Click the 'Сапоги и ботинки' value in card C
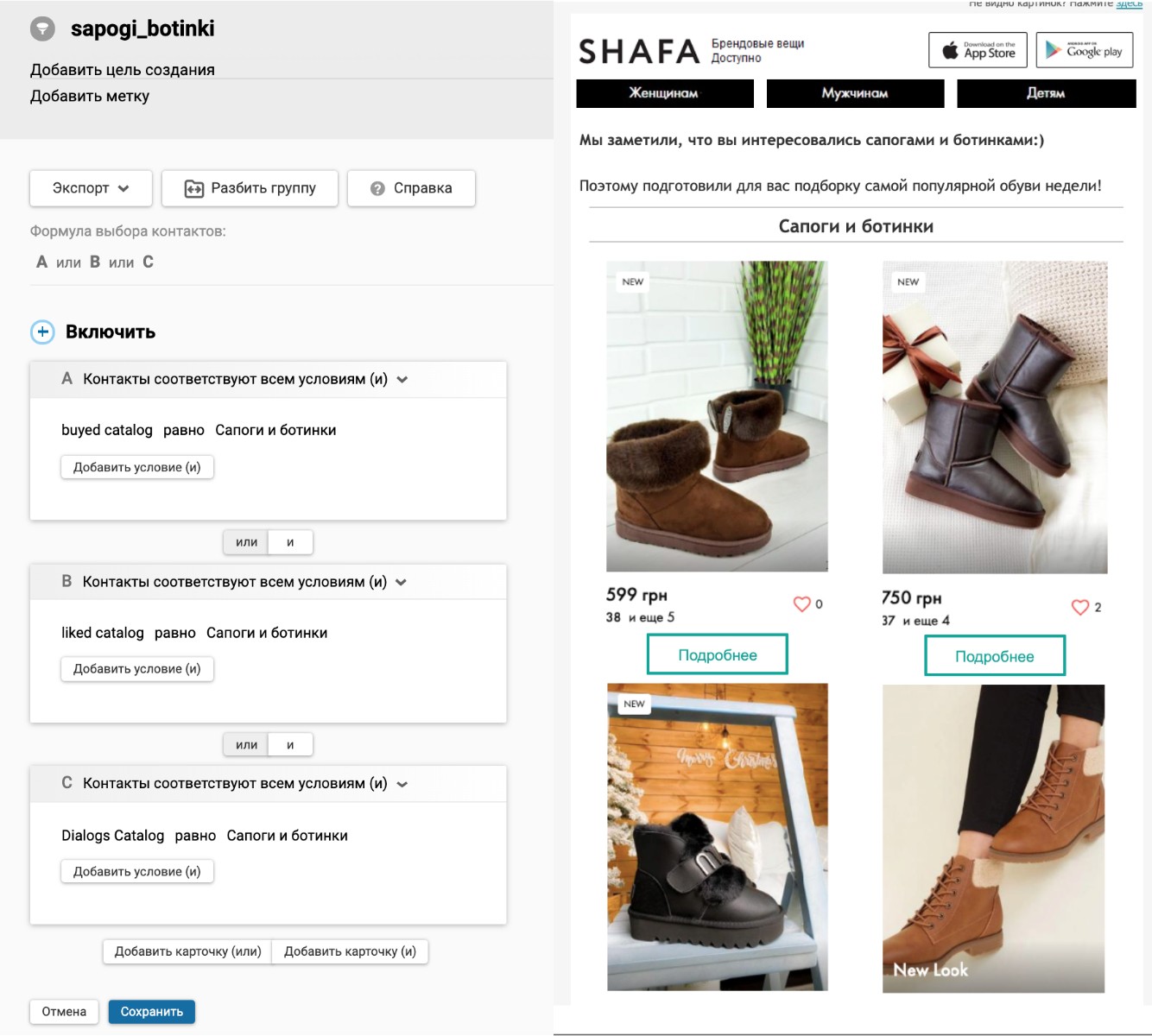1152x1036 pixels. (x=288, y=836)
